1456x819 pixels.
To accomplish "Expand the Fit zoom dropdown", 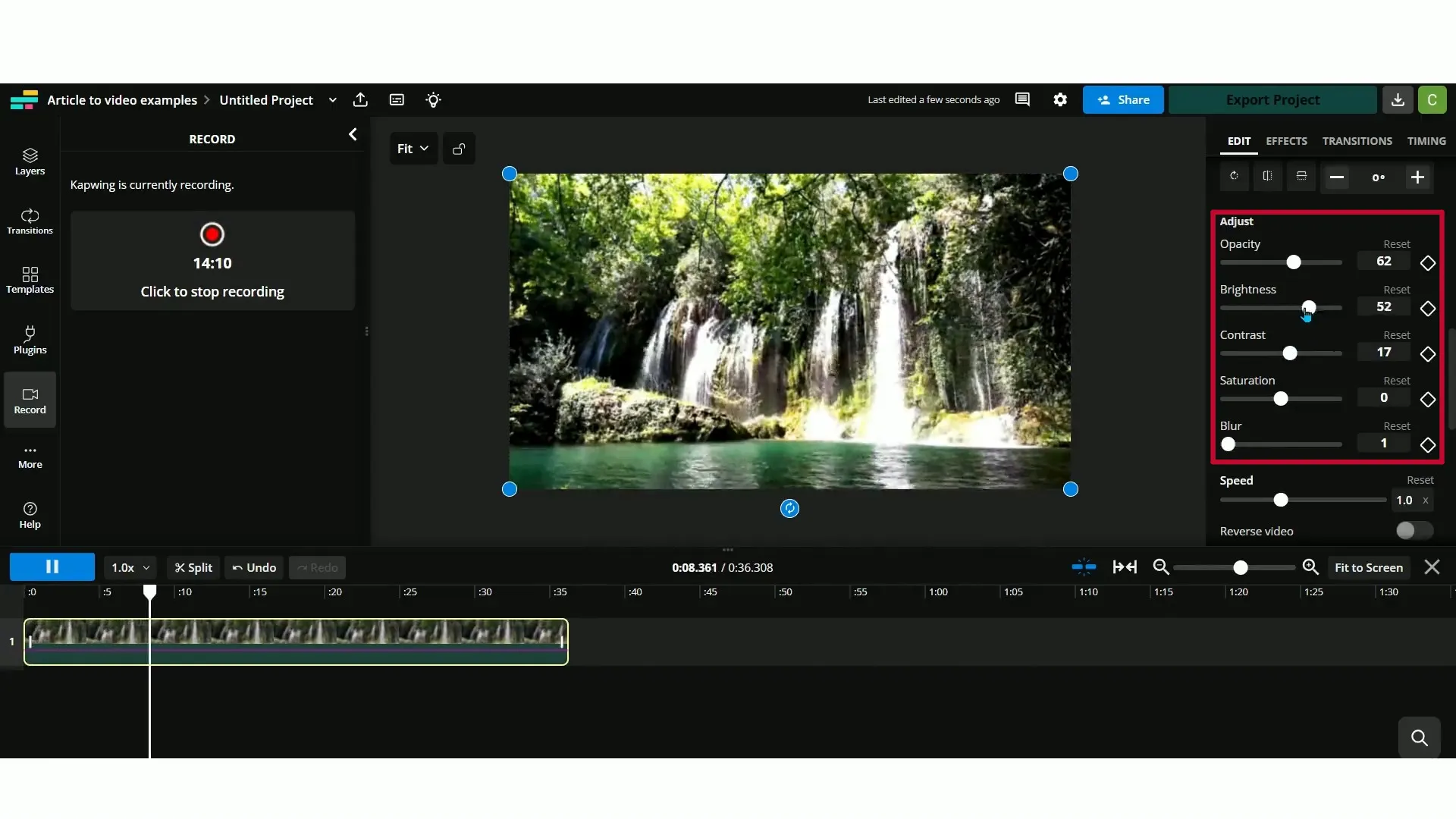I will pyautogui.click(x=413, y=149).
